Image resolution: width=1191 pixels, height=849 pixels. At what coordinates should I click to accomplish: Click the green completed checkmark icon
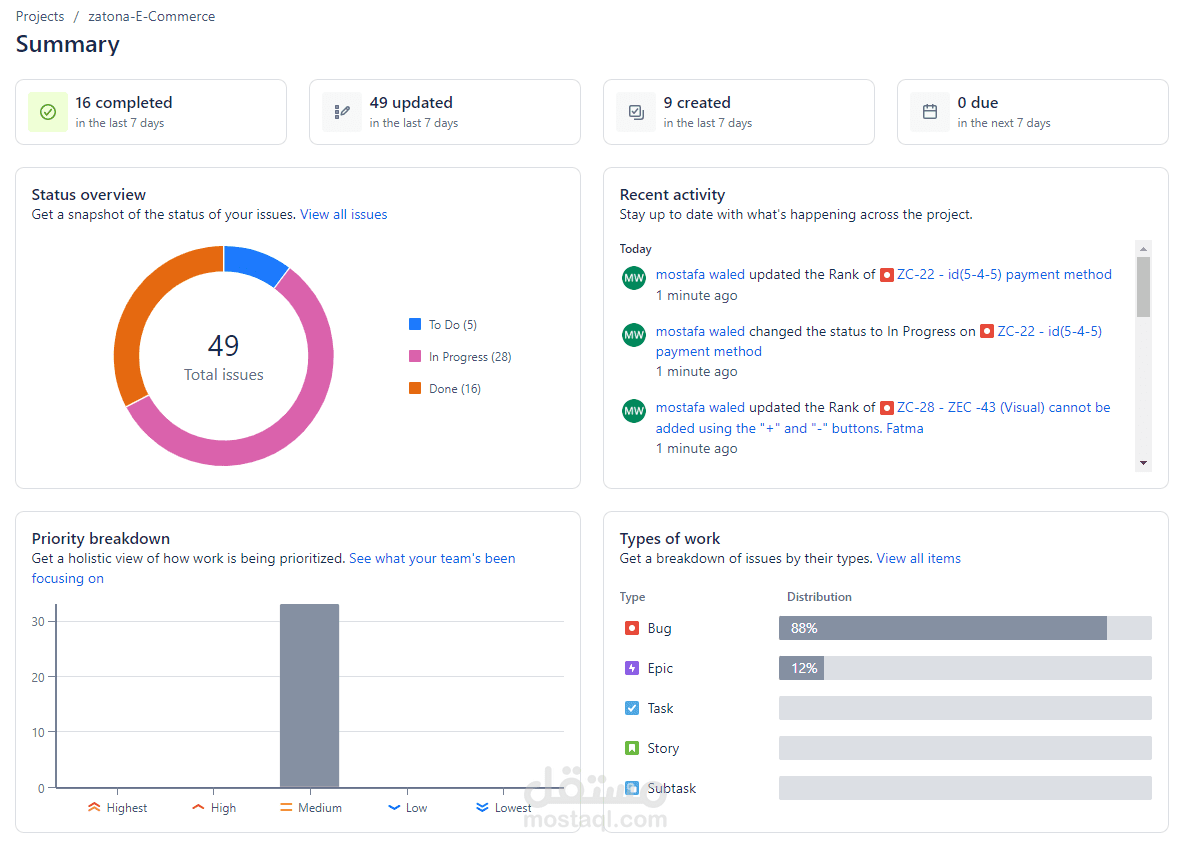(47, 112)
